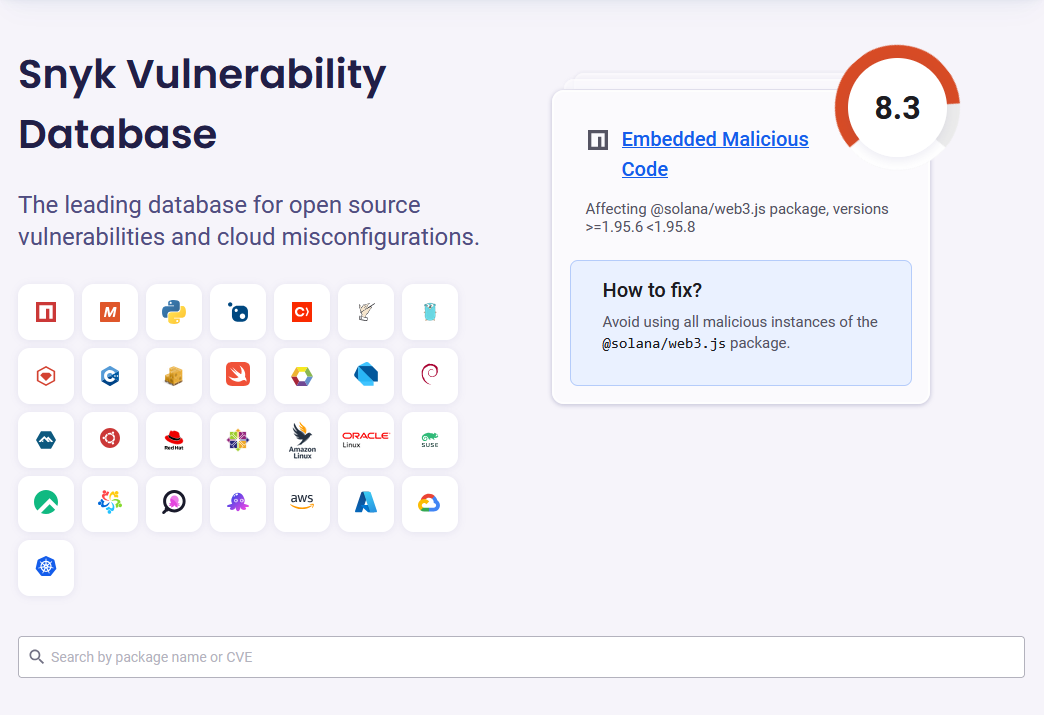The image size is (1044, 715).
Task: Open the Oracle Linux tile
Action: (x=366, y=439)
